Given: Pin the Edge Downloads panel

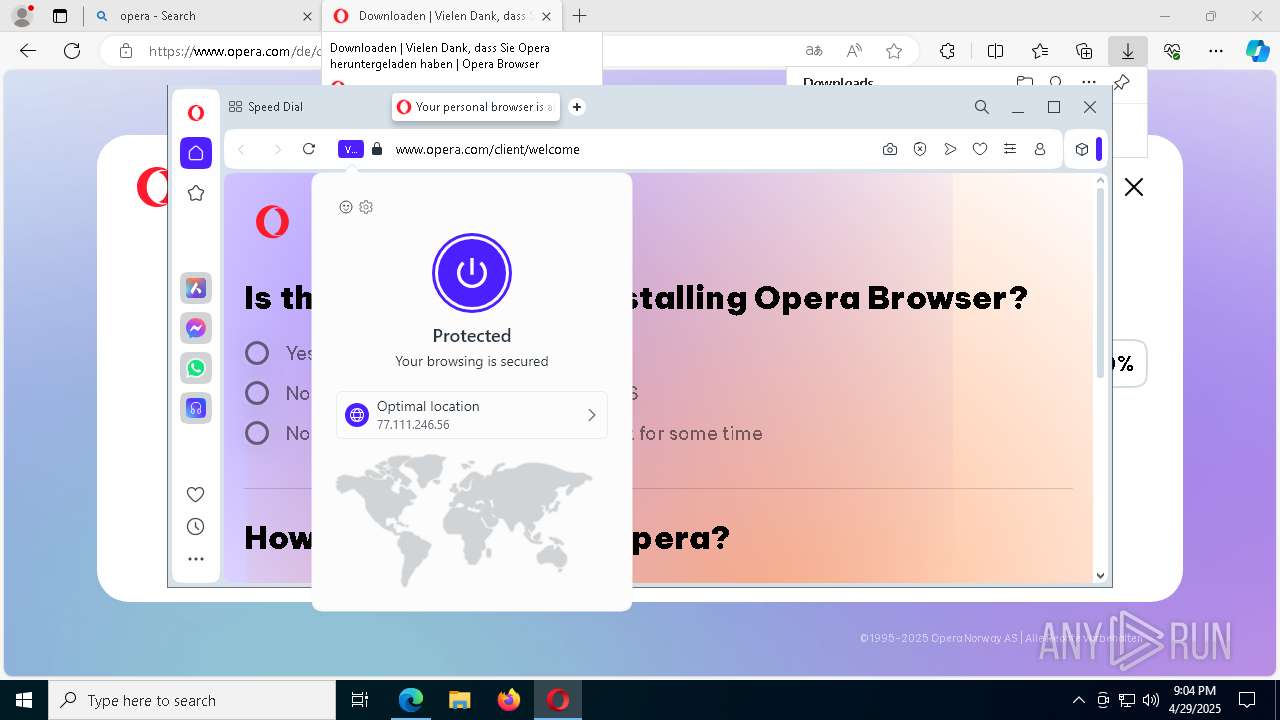Looking at the screenshot, I should [x=1121, y=83].
